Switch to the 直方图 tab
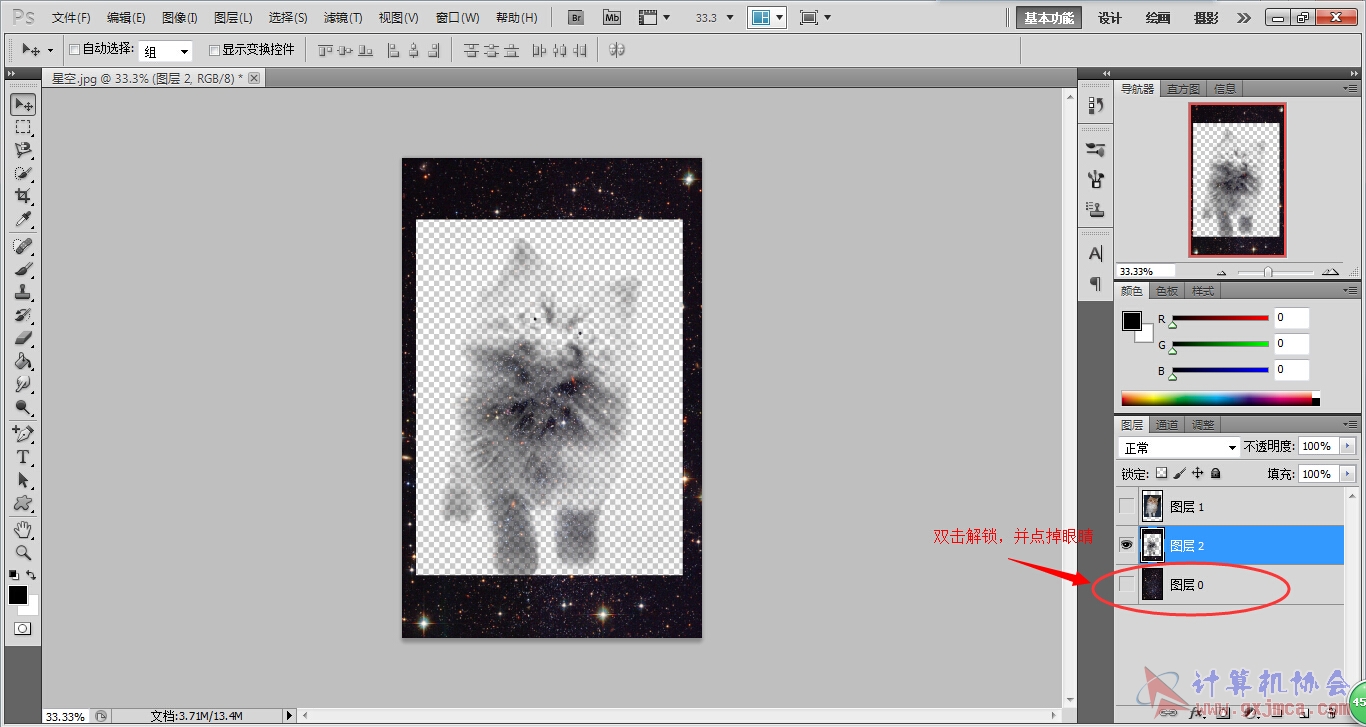Image resolution: width=1366 pixels, height=727 pixels. pos(1184,89)
